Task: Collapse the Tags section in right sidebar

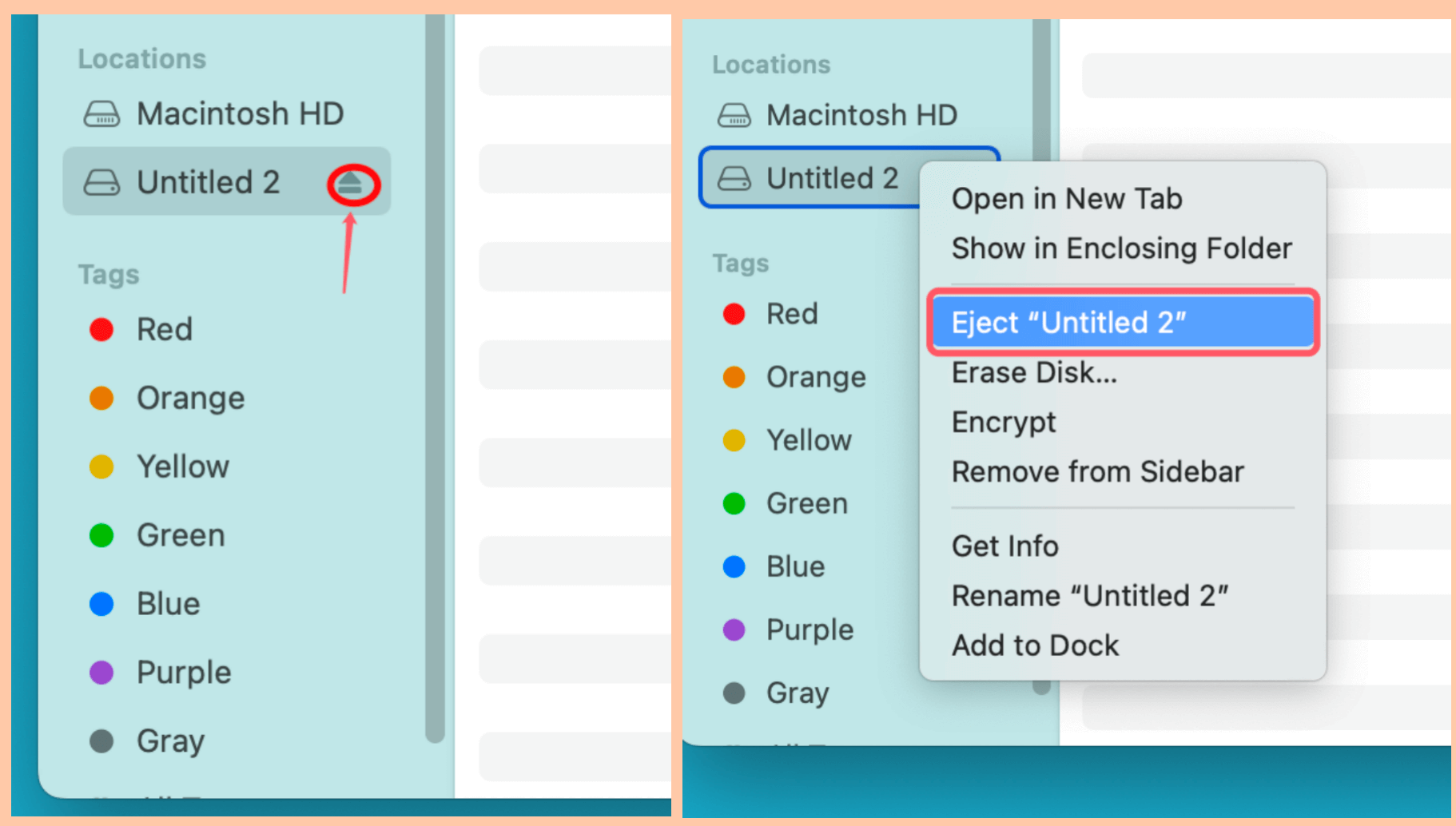Action: [x=740, y=263]
